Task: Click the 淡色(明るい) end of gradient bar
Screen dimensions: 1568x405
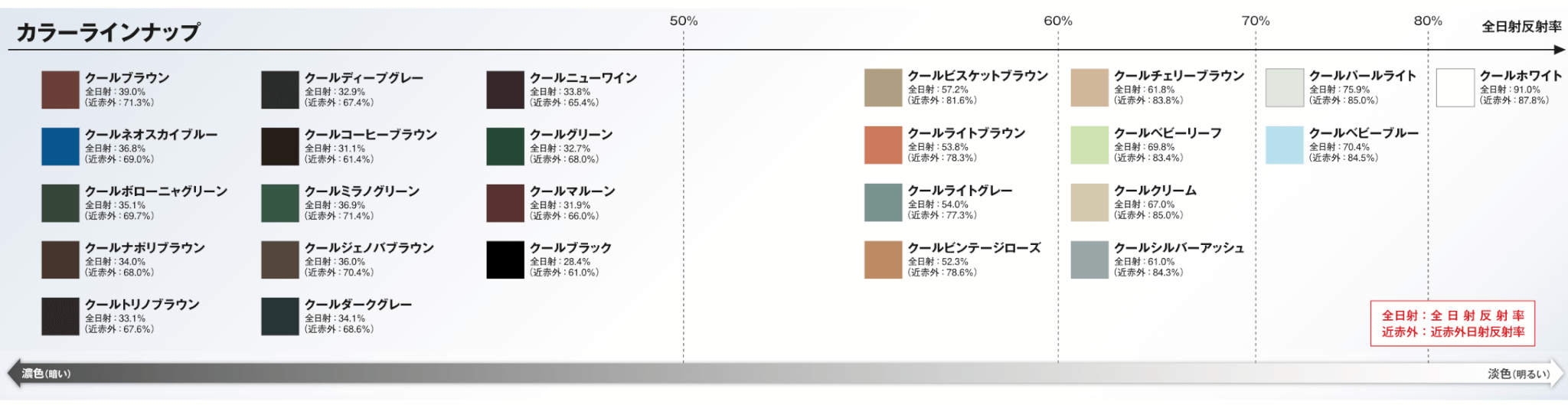Action: [x=1519, y=374]
